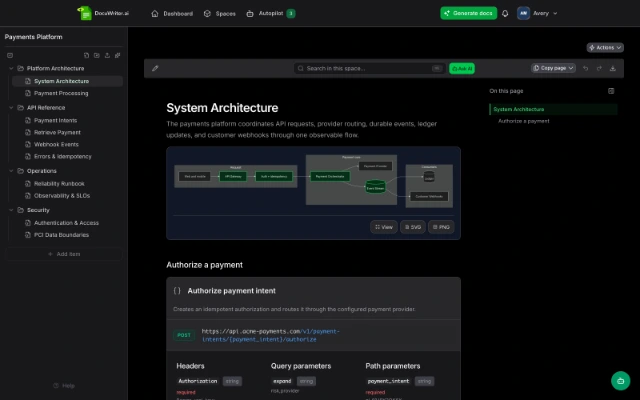This screenshot has height=400, width=640.
Task: Collapse the API Reference folder
Action: (11, 108)
